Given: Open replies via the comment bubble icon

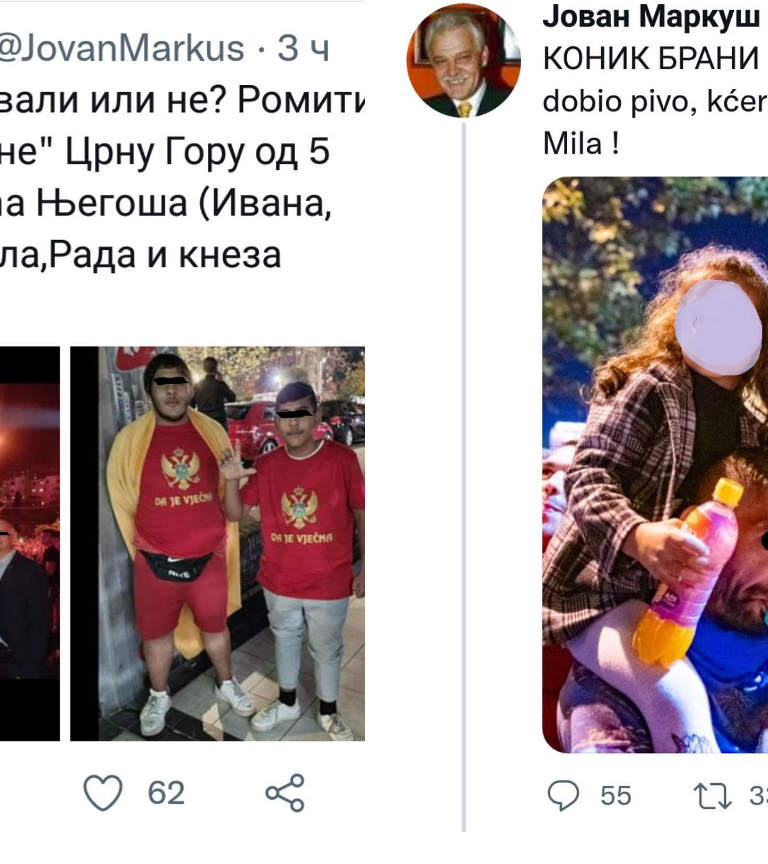Looking at the screenshot, I should coord(563,796).
